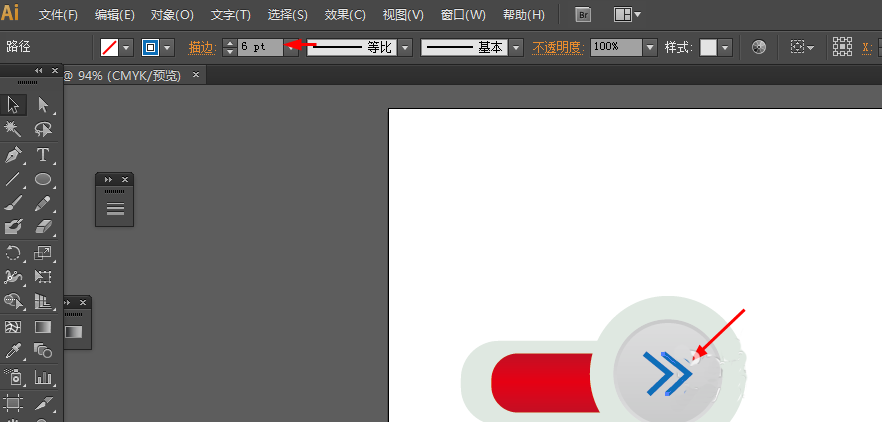
Task: Expand the Gradient floating panel
Action: (68, 303)
